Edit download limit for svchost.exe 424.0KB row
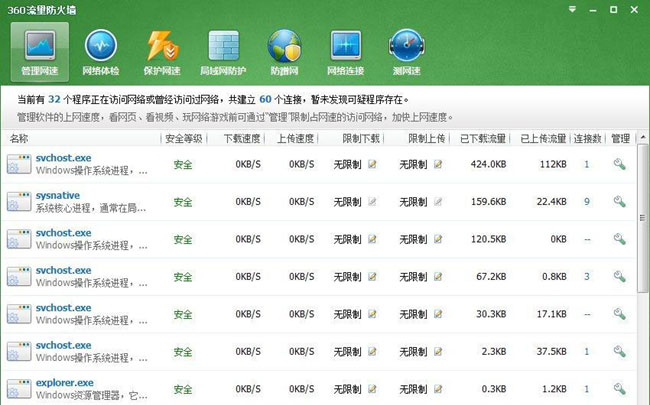This screenshot has height=405, width=650. (372, 164)
